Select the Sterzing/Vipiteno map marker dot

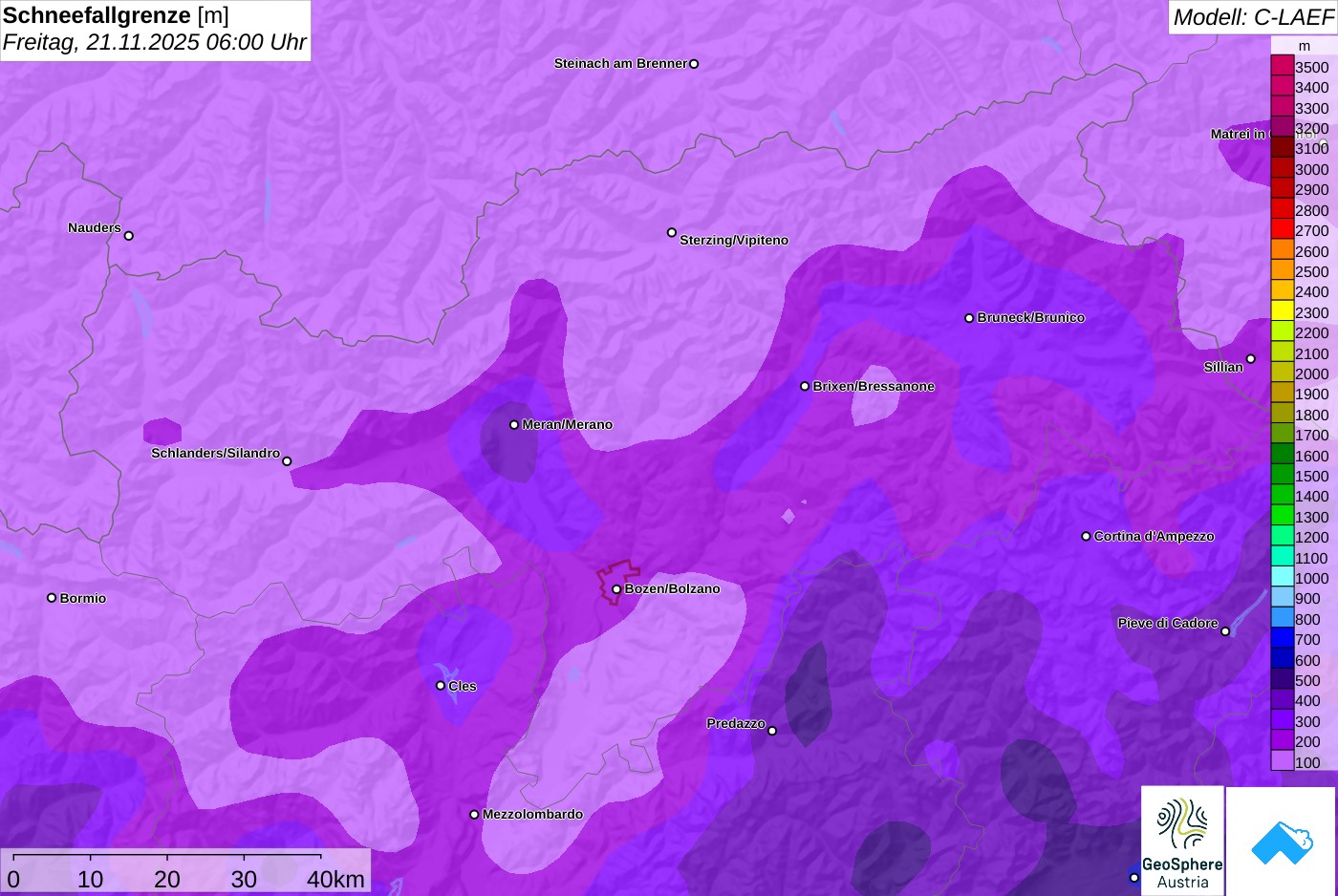pos(672,232)
